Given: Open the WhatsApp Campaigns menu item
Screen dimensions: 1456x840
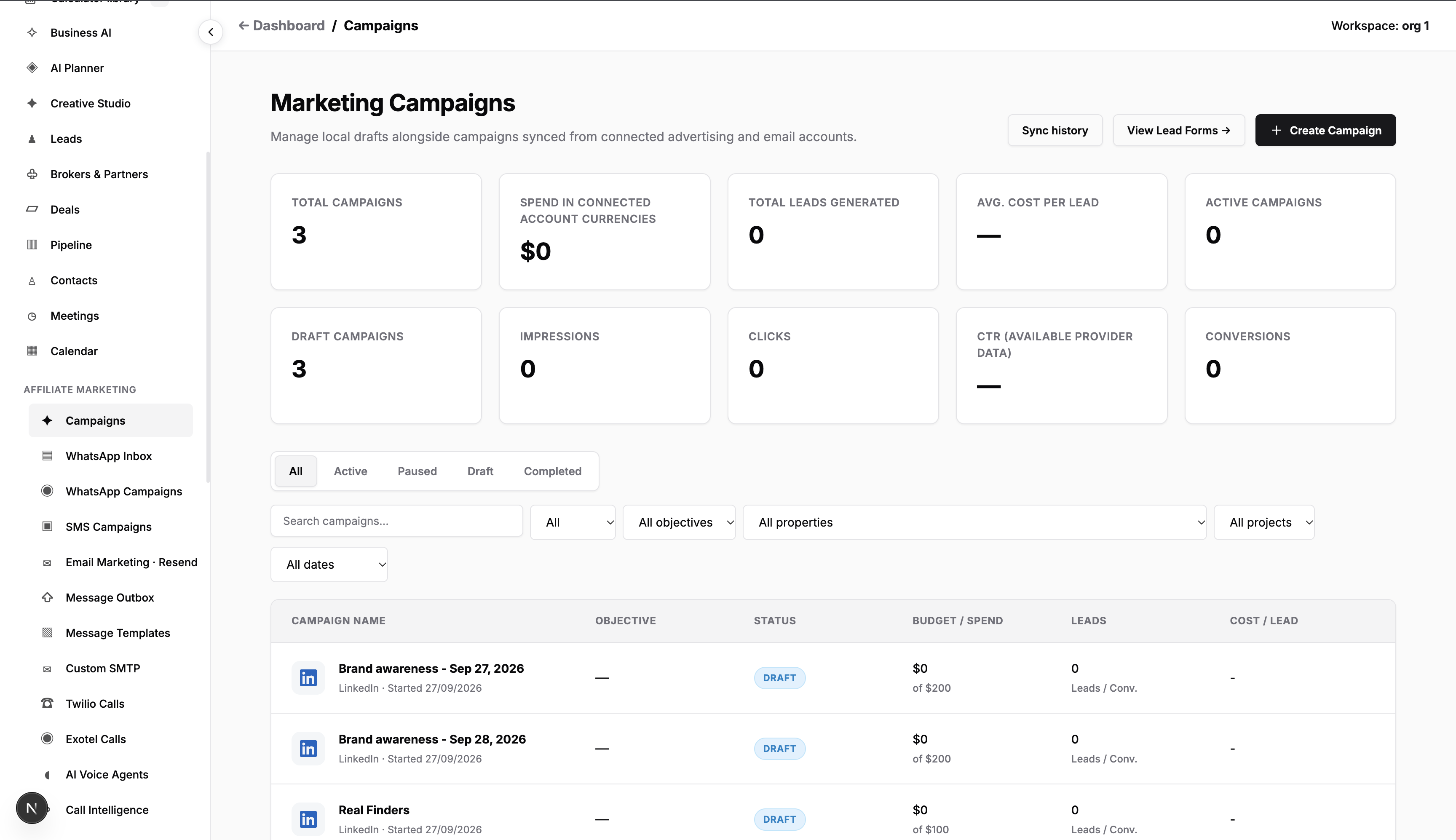Looking at the screenshot, I should click(111, 492).
